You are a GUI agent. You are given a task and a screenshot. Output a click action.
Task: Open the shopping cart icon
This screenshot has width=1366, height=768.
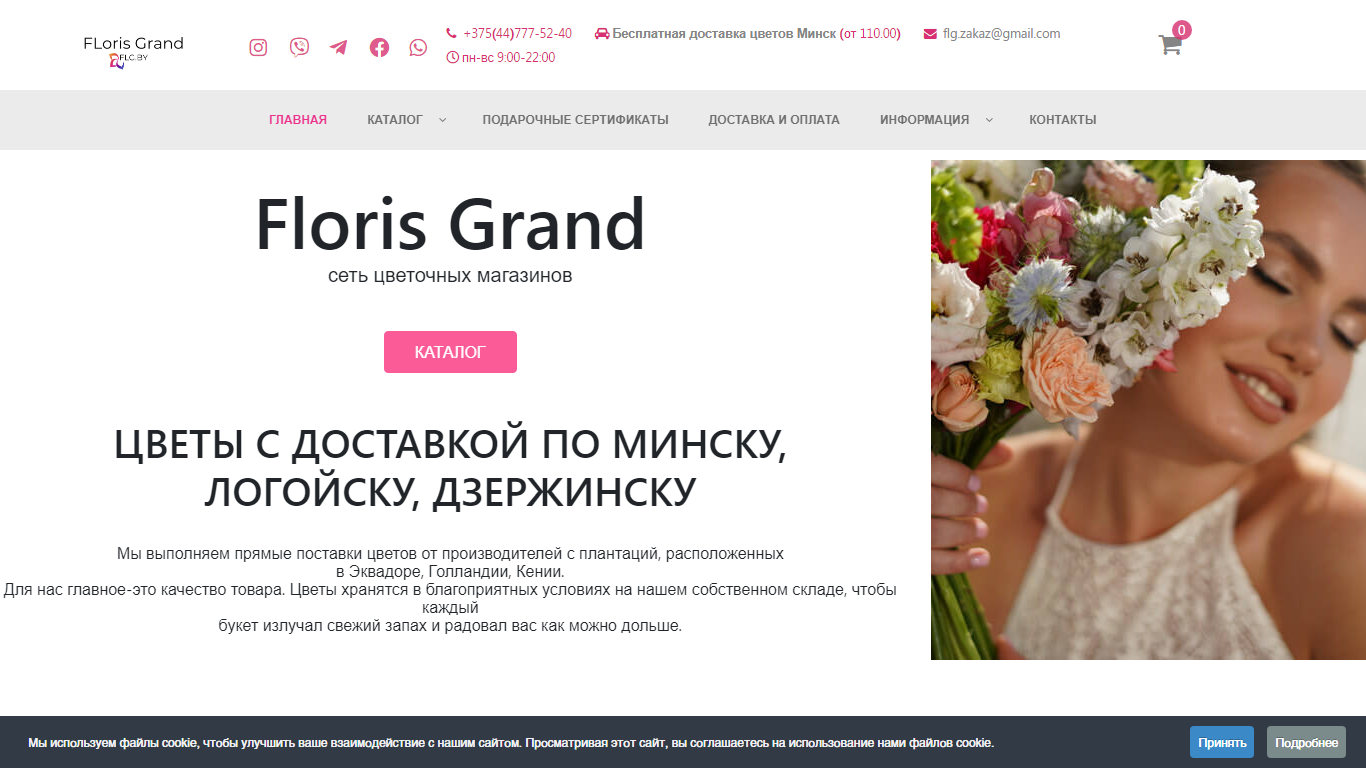click(1170, 44)
